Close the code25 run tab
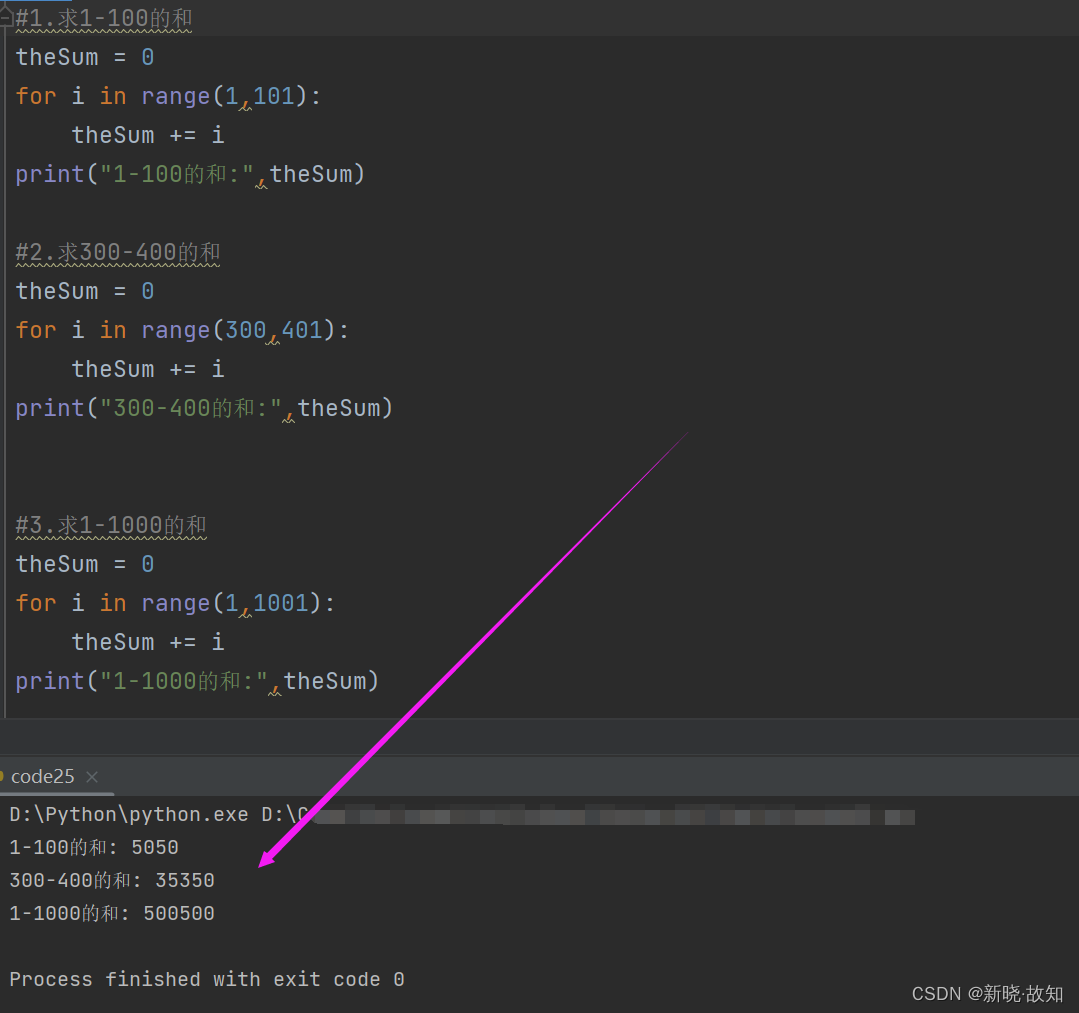 click(92, 777)
